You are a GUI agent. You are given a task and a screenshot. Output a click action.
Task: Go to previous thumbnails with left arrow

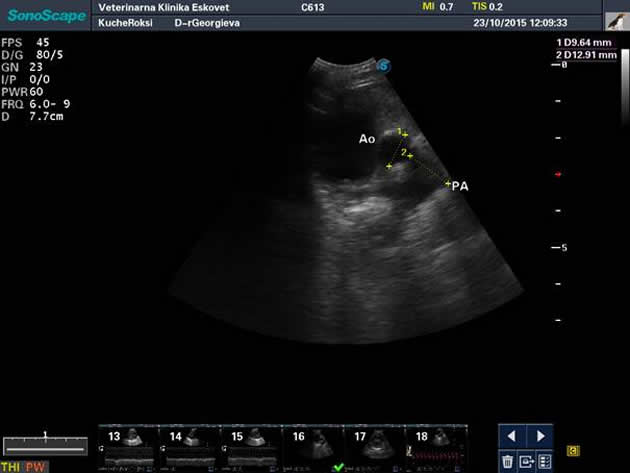pyautogui.click(x=511, y=436)
